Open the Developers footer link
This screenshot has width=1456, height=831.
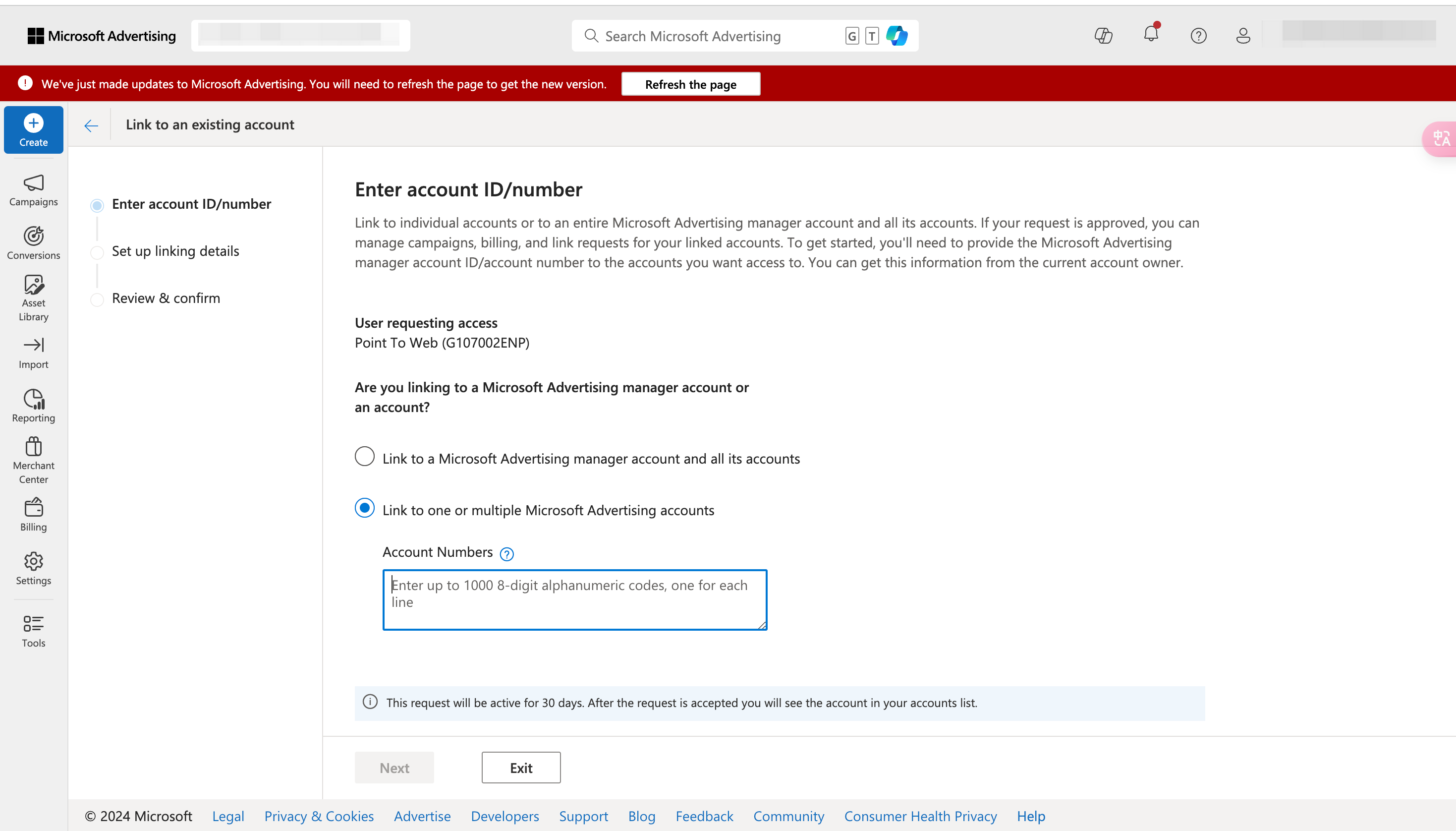[x=504, y=816]
